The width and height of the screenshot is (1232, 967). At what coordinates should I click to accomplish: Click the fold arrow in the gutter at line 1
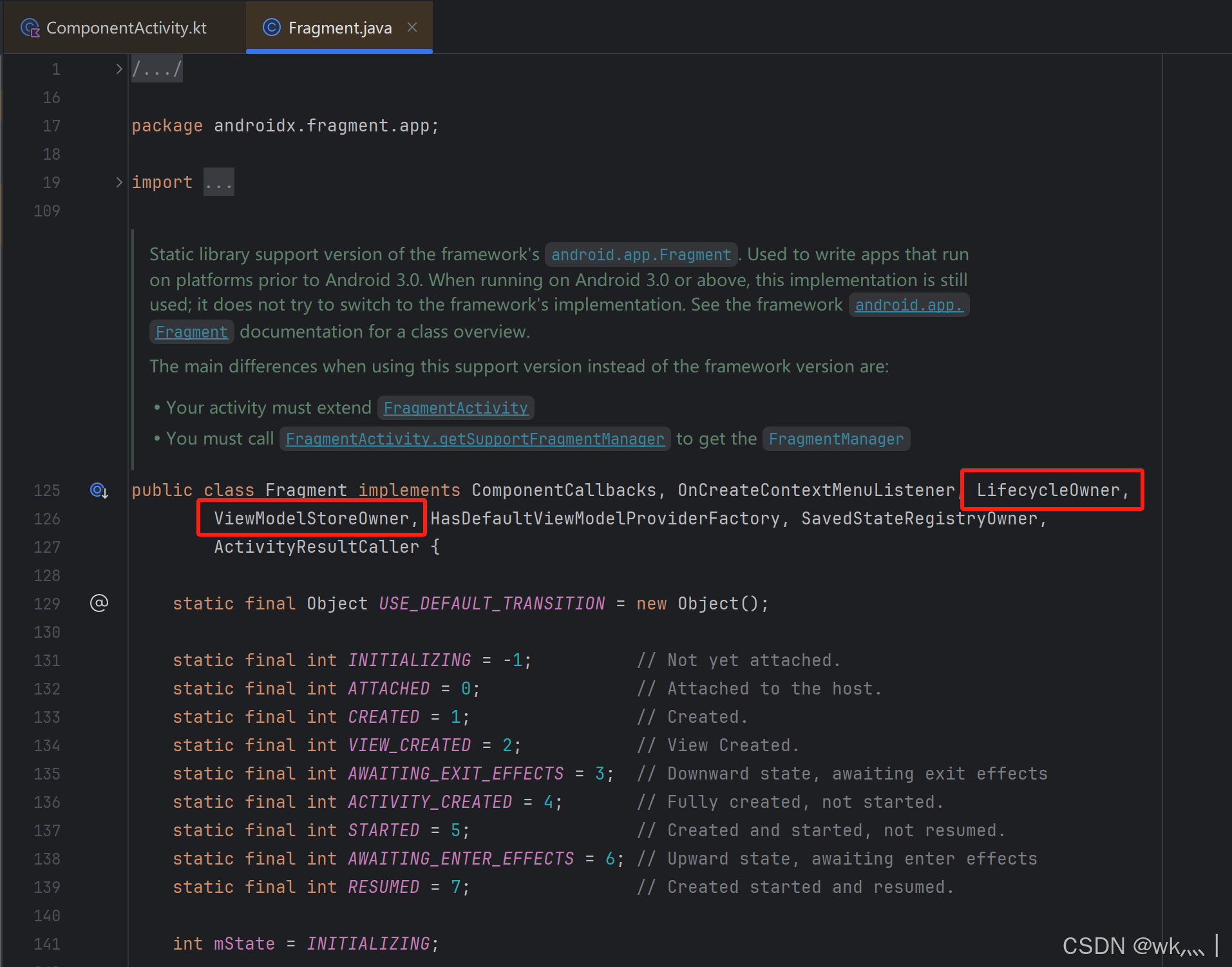[x=118, y=68]
